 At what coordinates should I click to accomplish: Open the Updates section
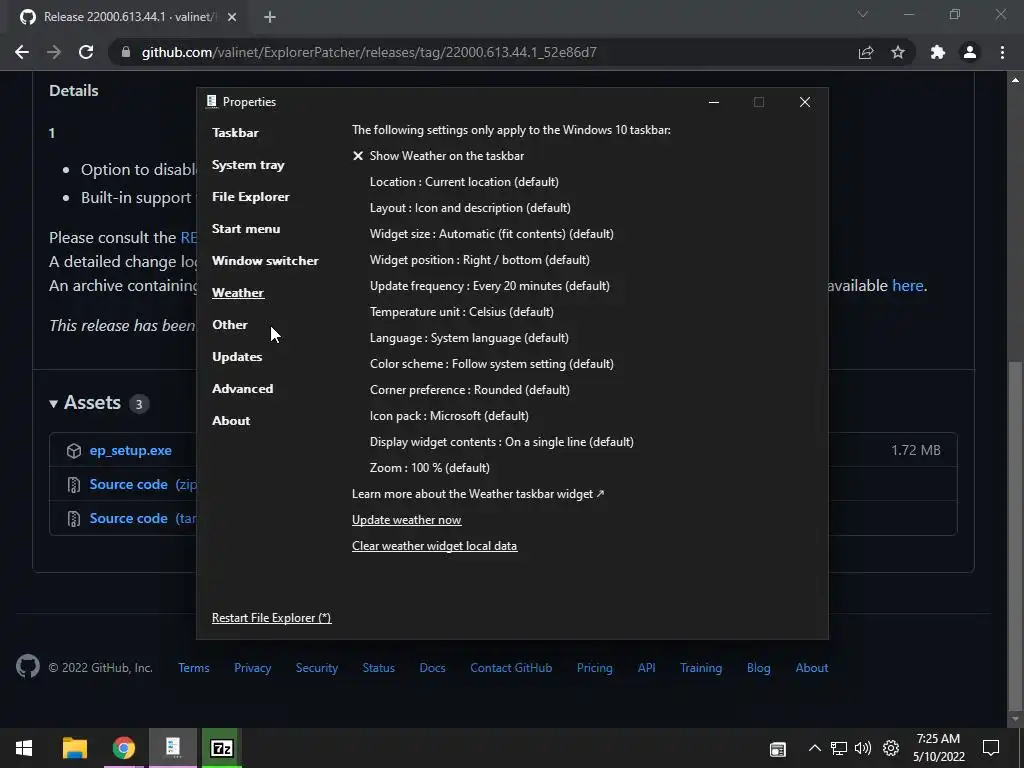(x=237, y=357)
